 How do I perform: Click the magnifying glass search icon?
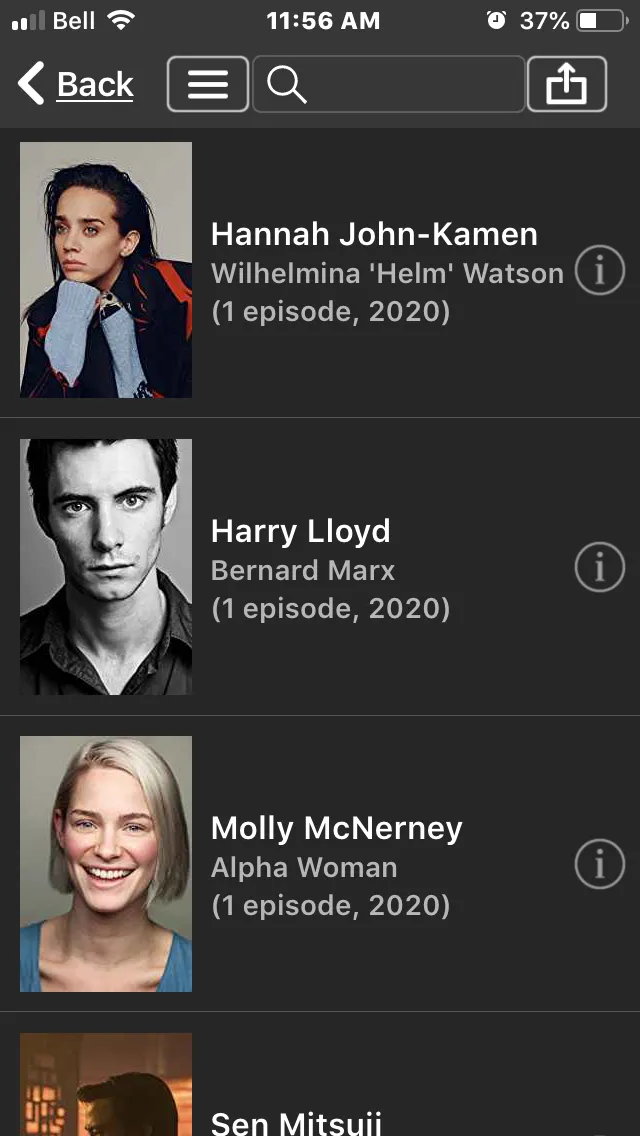coord(287,85)
